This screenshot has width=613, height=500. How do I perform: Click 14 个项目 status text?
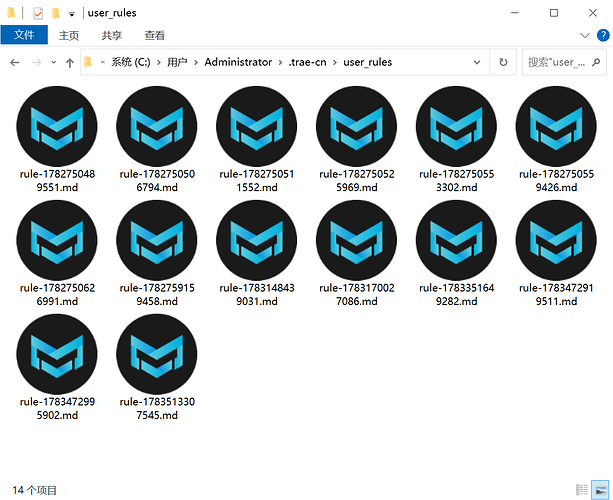(x=34, y=490)
